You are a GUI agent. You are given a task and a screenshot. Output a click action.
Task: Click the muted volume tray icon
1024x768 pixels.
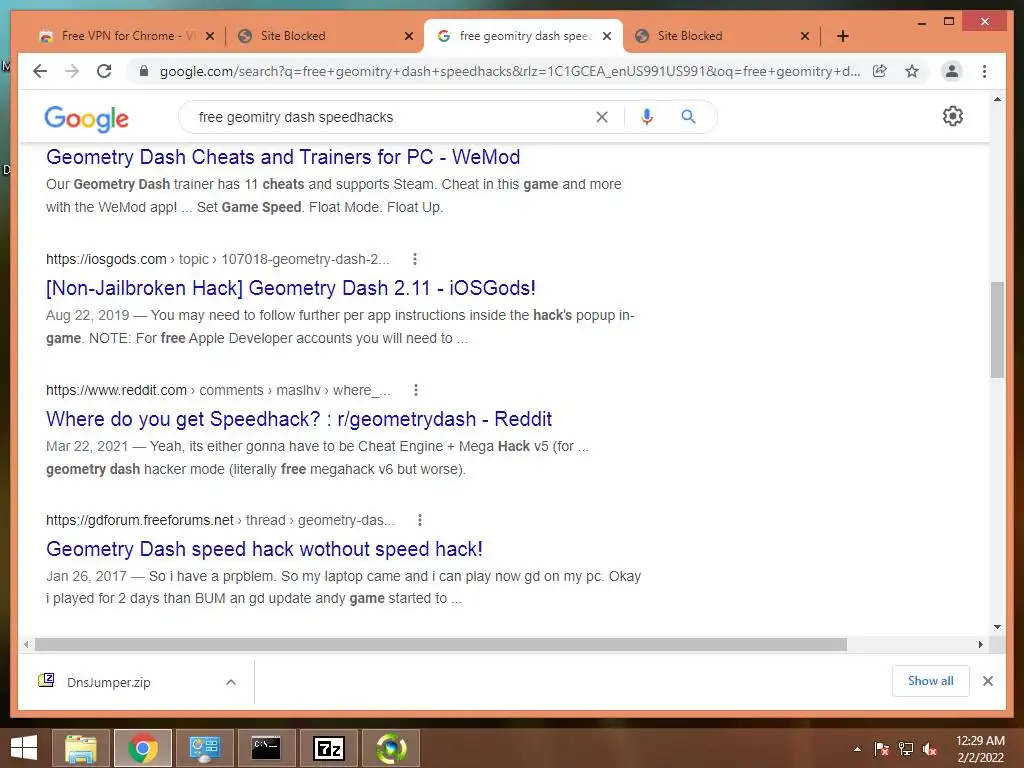(x=930, y=749)
